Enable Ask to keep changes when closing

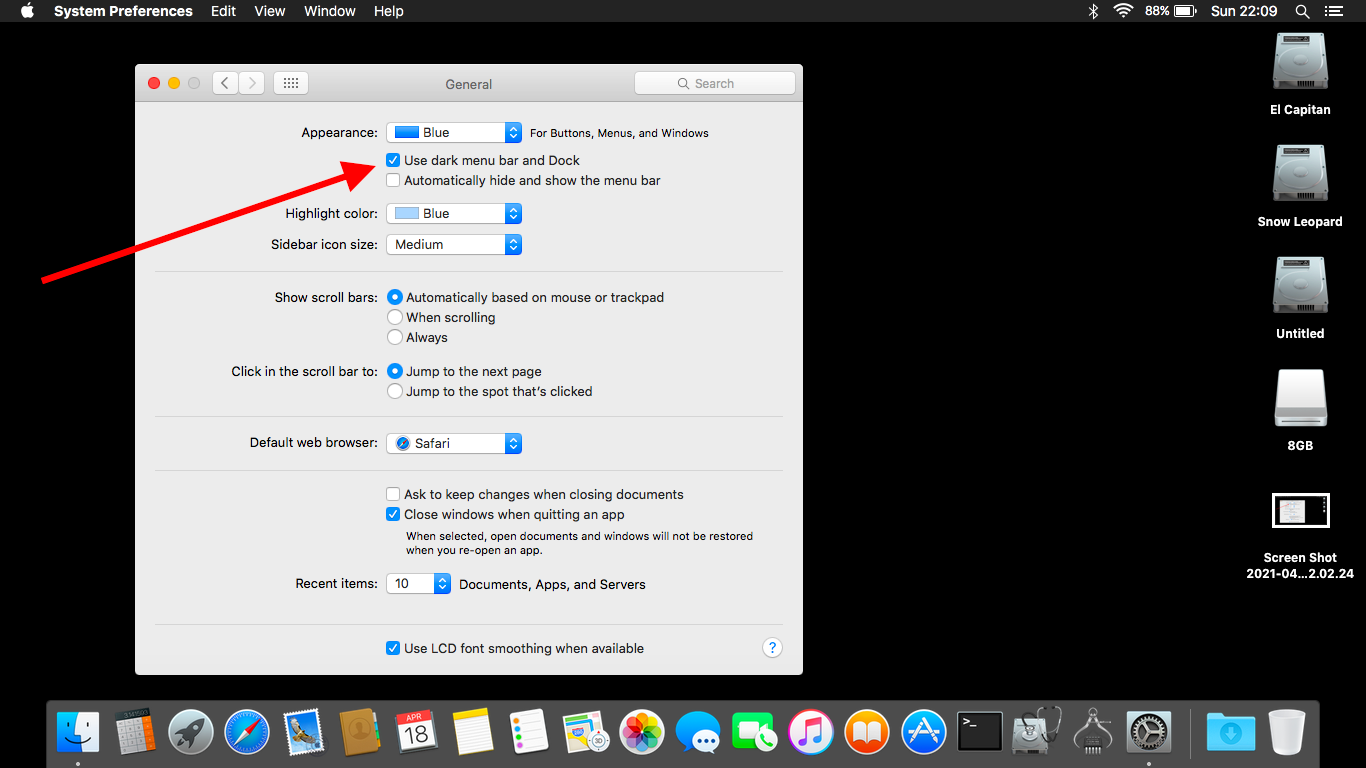coord(394,494)
